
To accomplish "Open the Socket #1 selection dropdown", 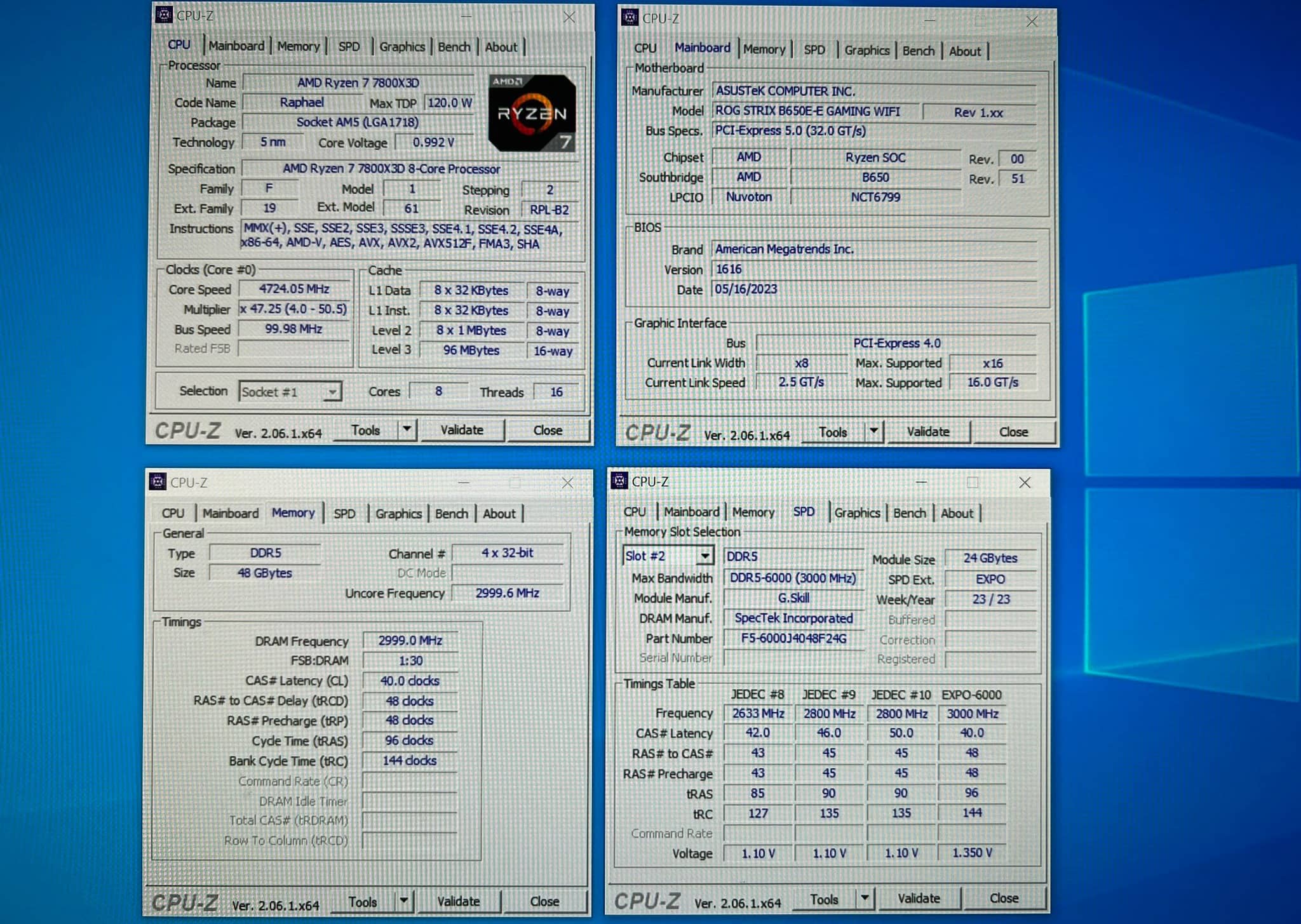I will 290,392.
